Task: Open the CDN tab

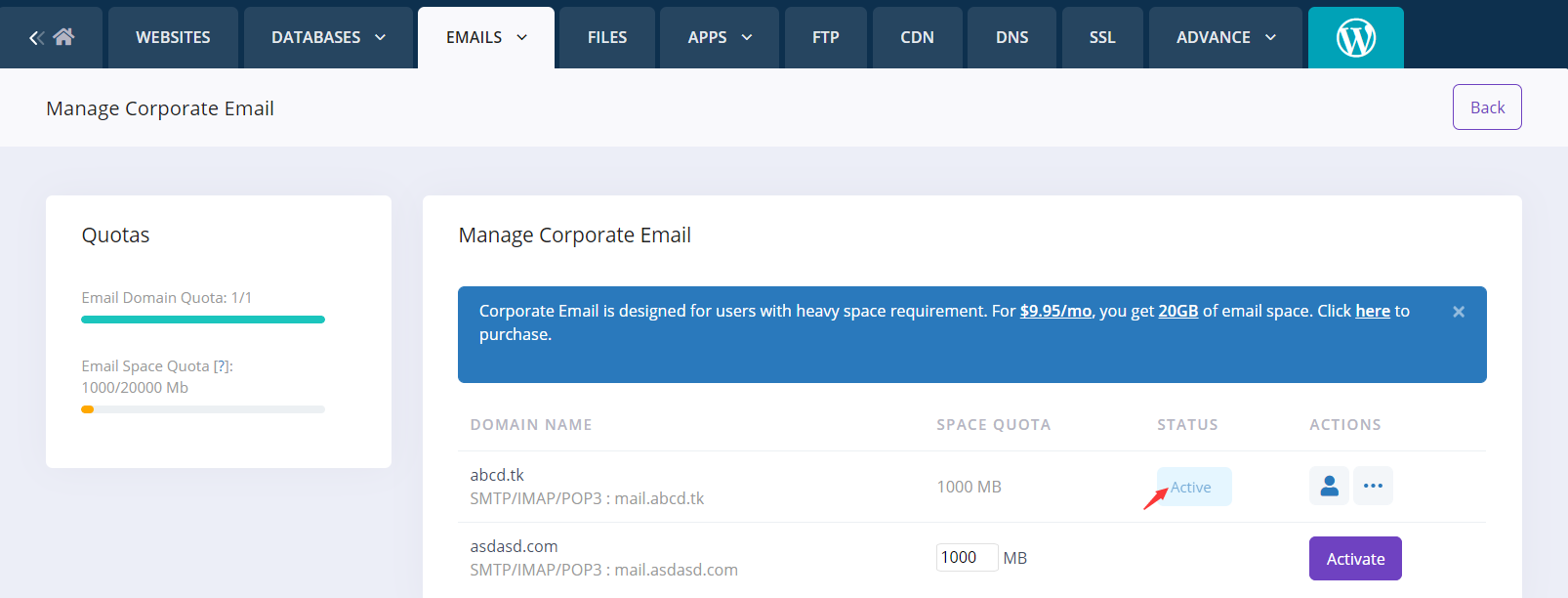Action: [x=917, y=38]
